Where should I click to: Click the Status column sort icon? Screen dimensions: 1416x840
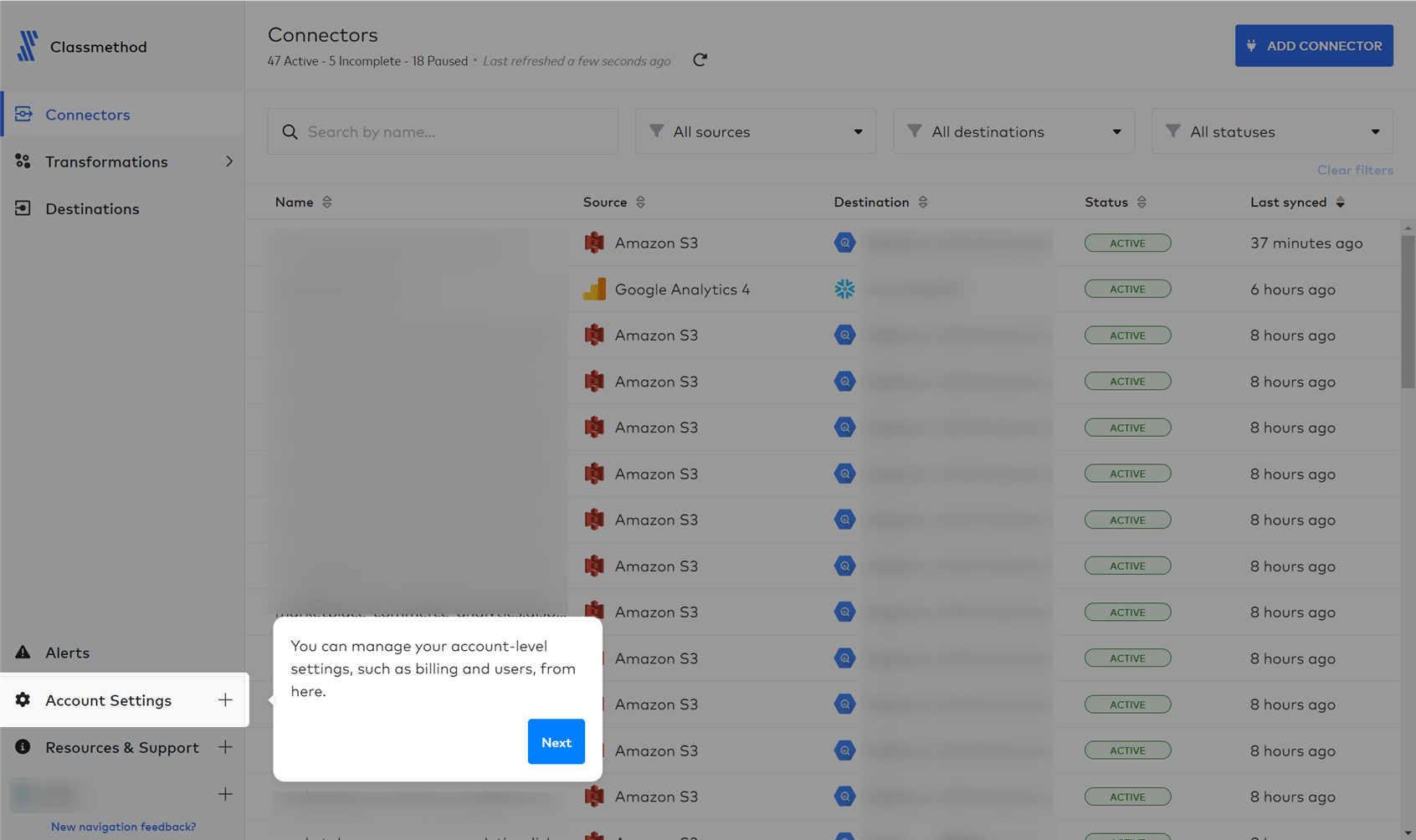[x=1142, y=202]
